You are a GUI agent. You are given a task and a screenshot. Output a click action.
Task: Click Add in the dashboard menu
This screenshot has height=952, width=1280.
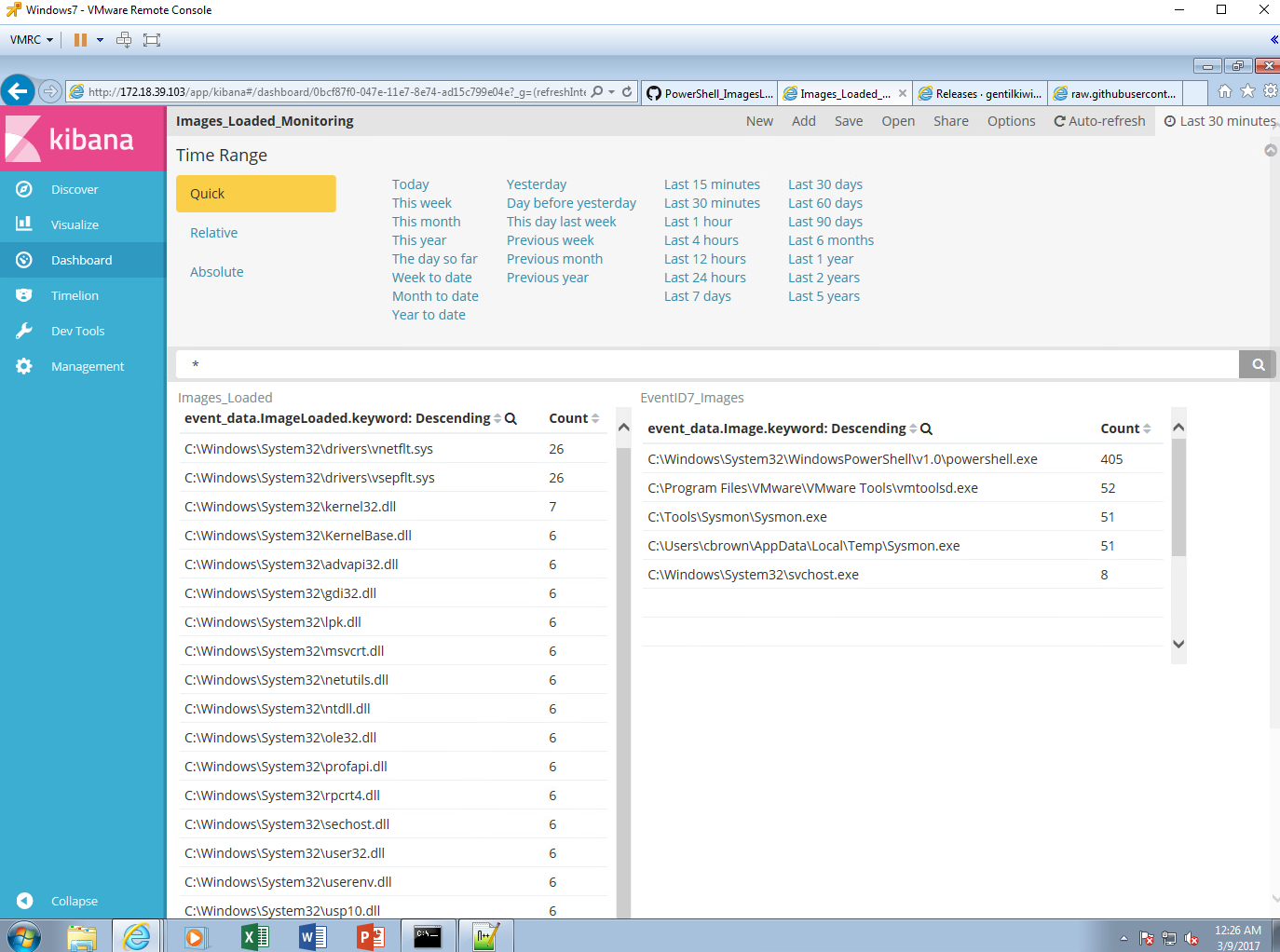point(804,121)
